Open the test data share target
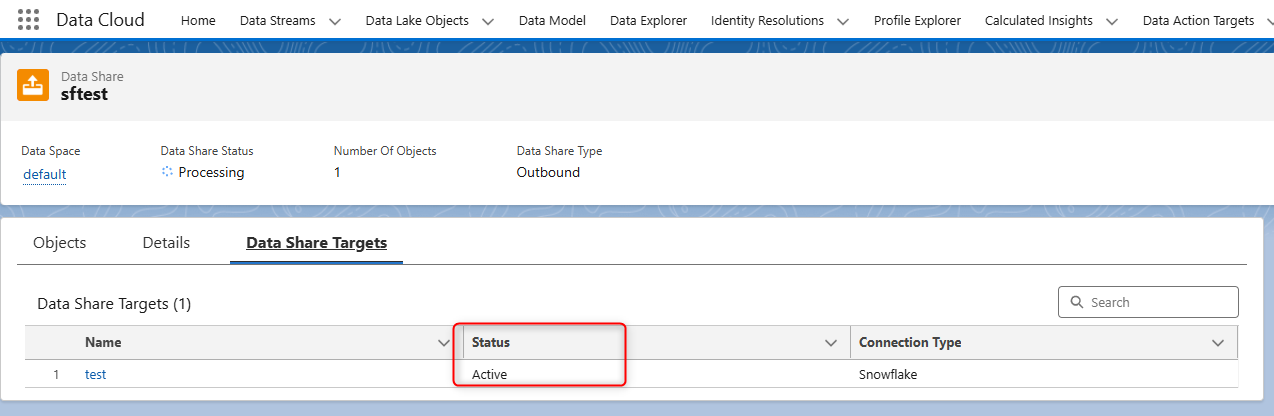Image resolution: width=1274 pixels, height=416 pixels. point(95,374)
